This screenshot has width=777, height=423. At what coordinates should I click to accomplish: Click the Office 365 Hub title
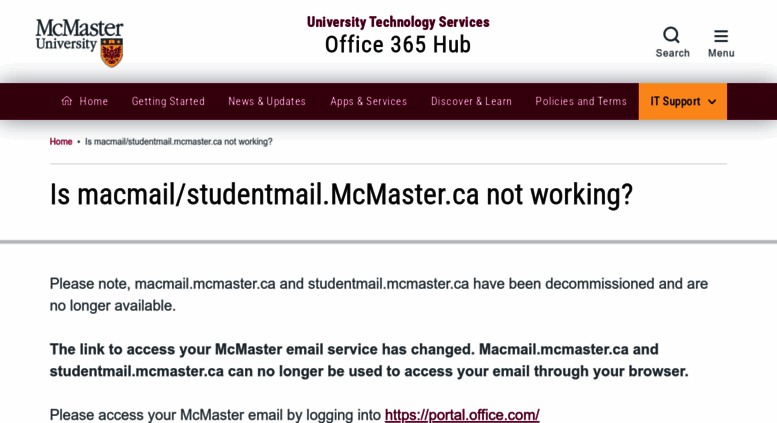pyautogui.click(x=398, y=45)
